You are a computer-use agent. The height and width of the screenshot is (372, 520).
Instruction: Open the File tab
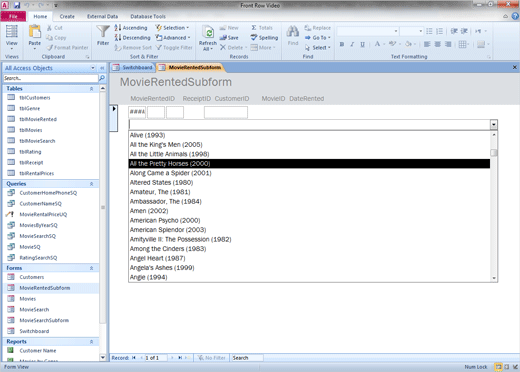(x=13, y=16)
